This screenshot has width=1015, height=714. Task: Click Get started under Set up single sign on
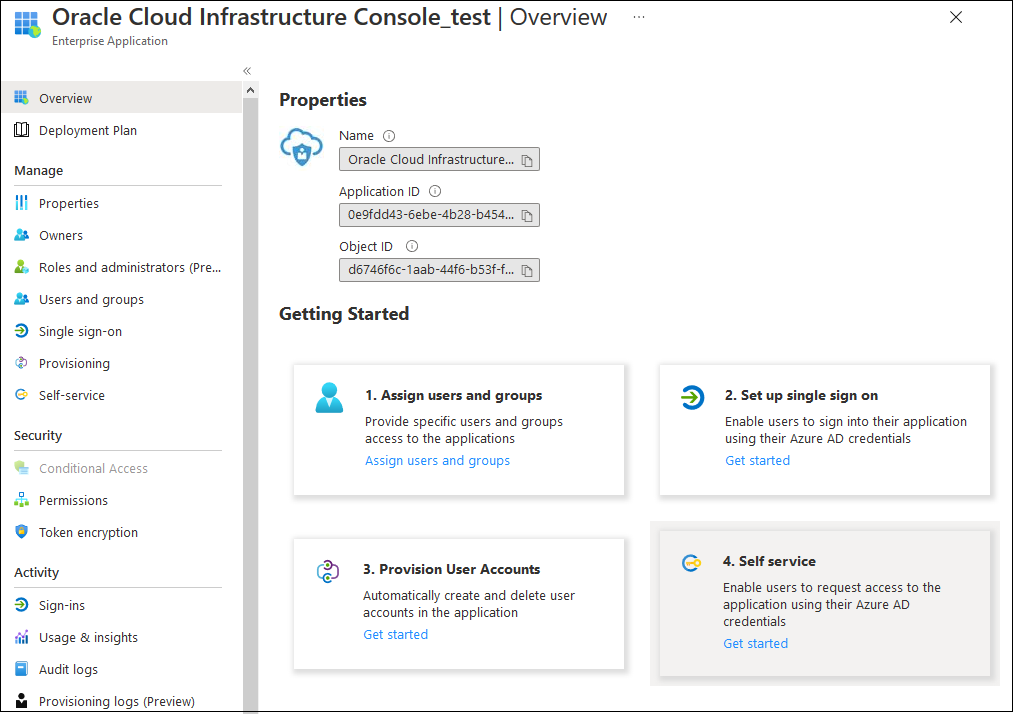757,460
